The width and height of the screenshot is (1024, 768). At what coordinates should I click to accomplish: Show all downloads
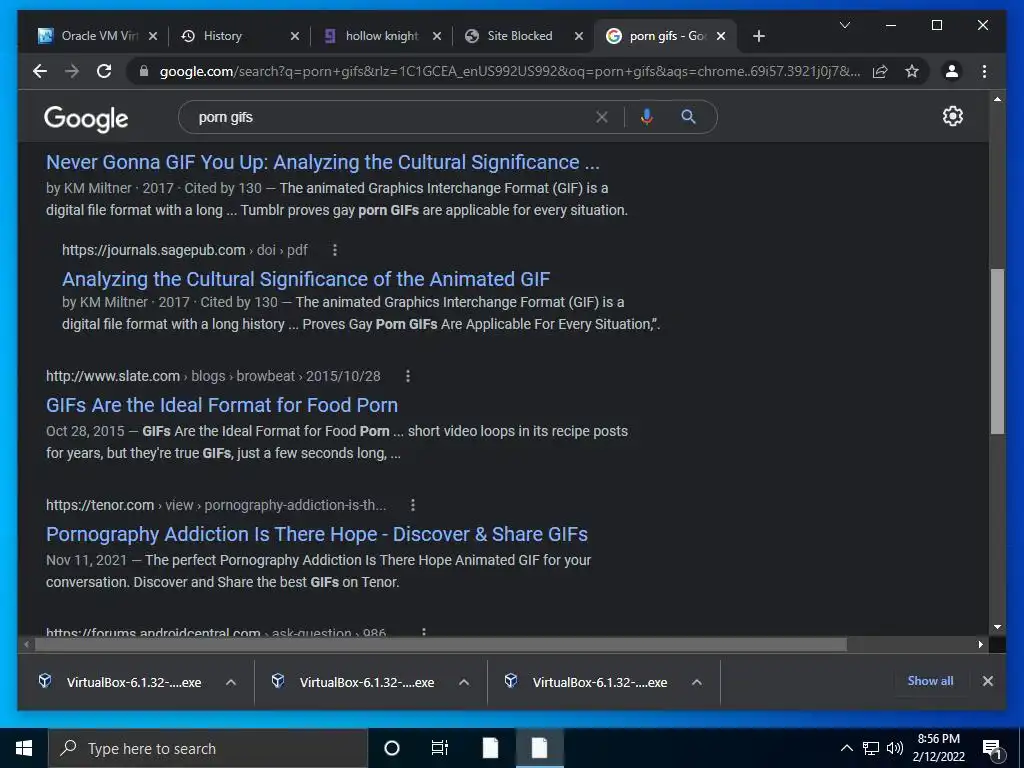pos(930,680)
